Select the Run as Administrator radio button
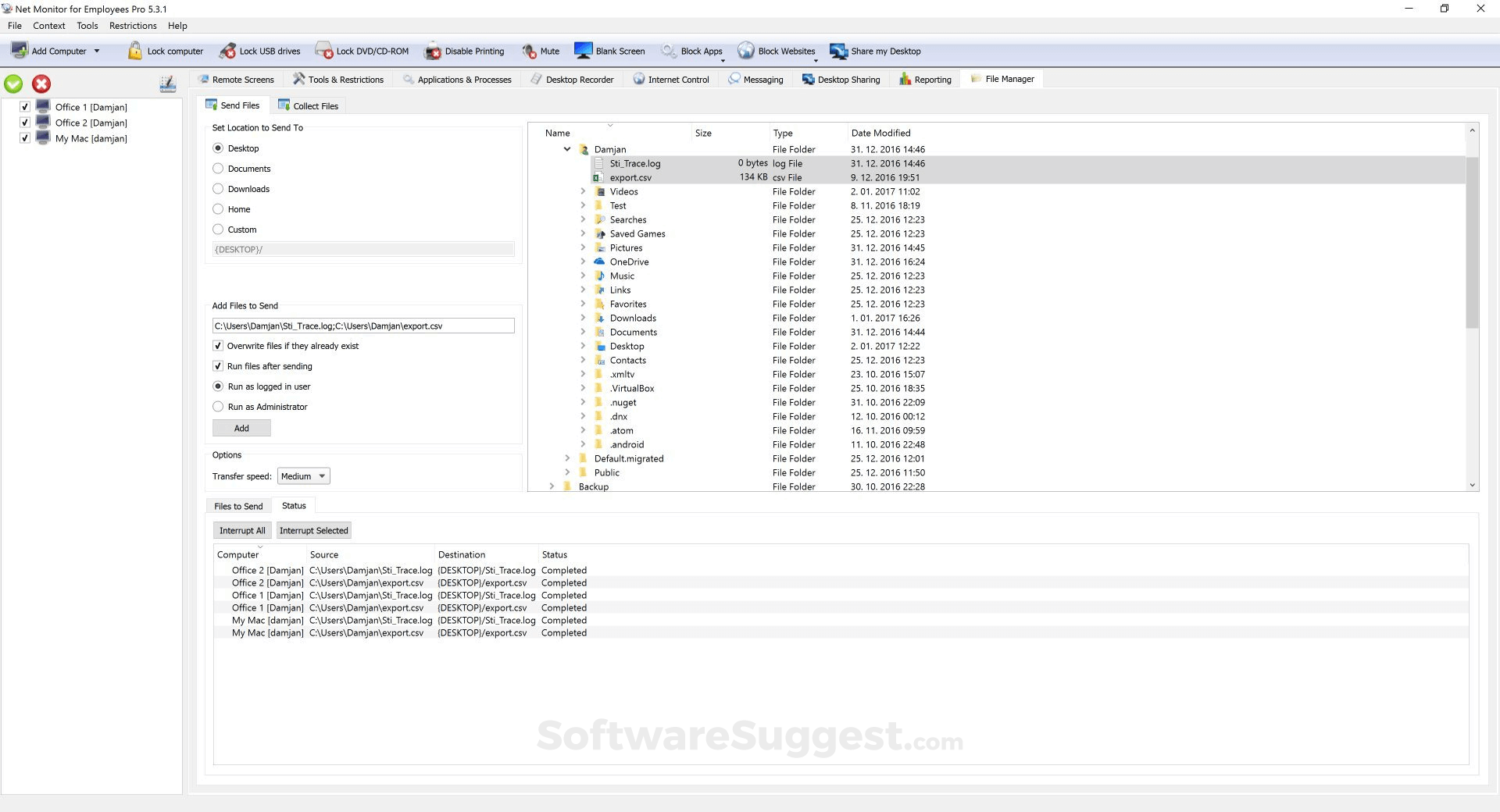The image size is (1500, 812). click(x=218, y=407)
